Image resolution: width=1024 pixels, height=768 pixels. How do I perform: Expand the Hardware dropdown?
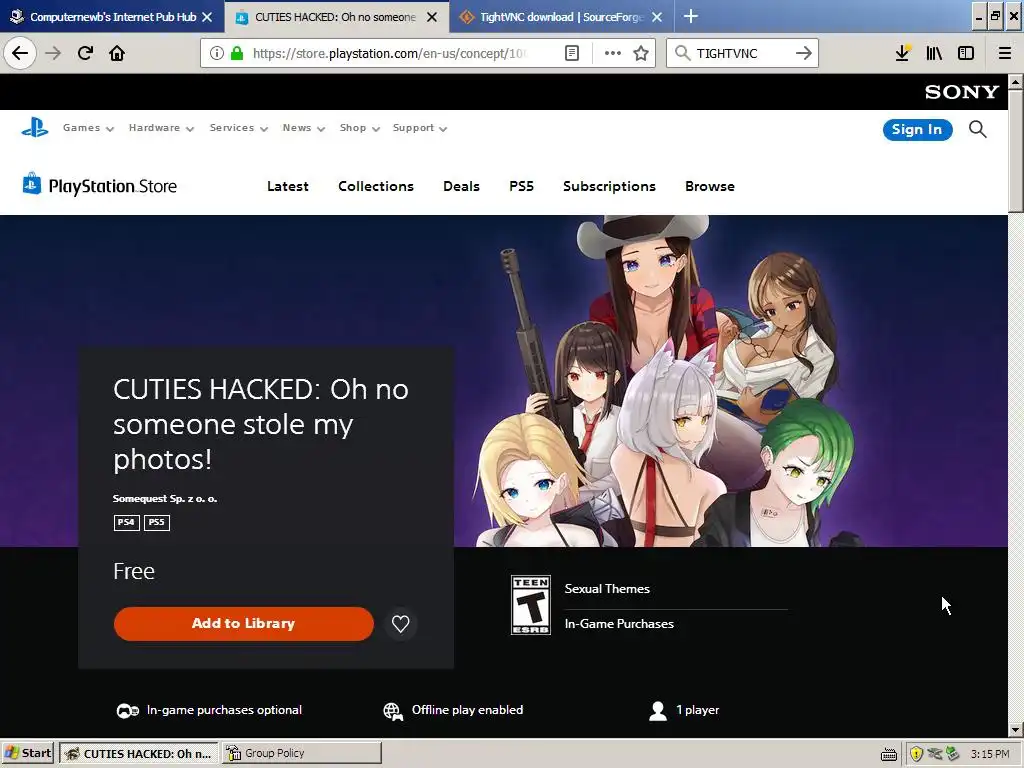click(x=161, y=128)
